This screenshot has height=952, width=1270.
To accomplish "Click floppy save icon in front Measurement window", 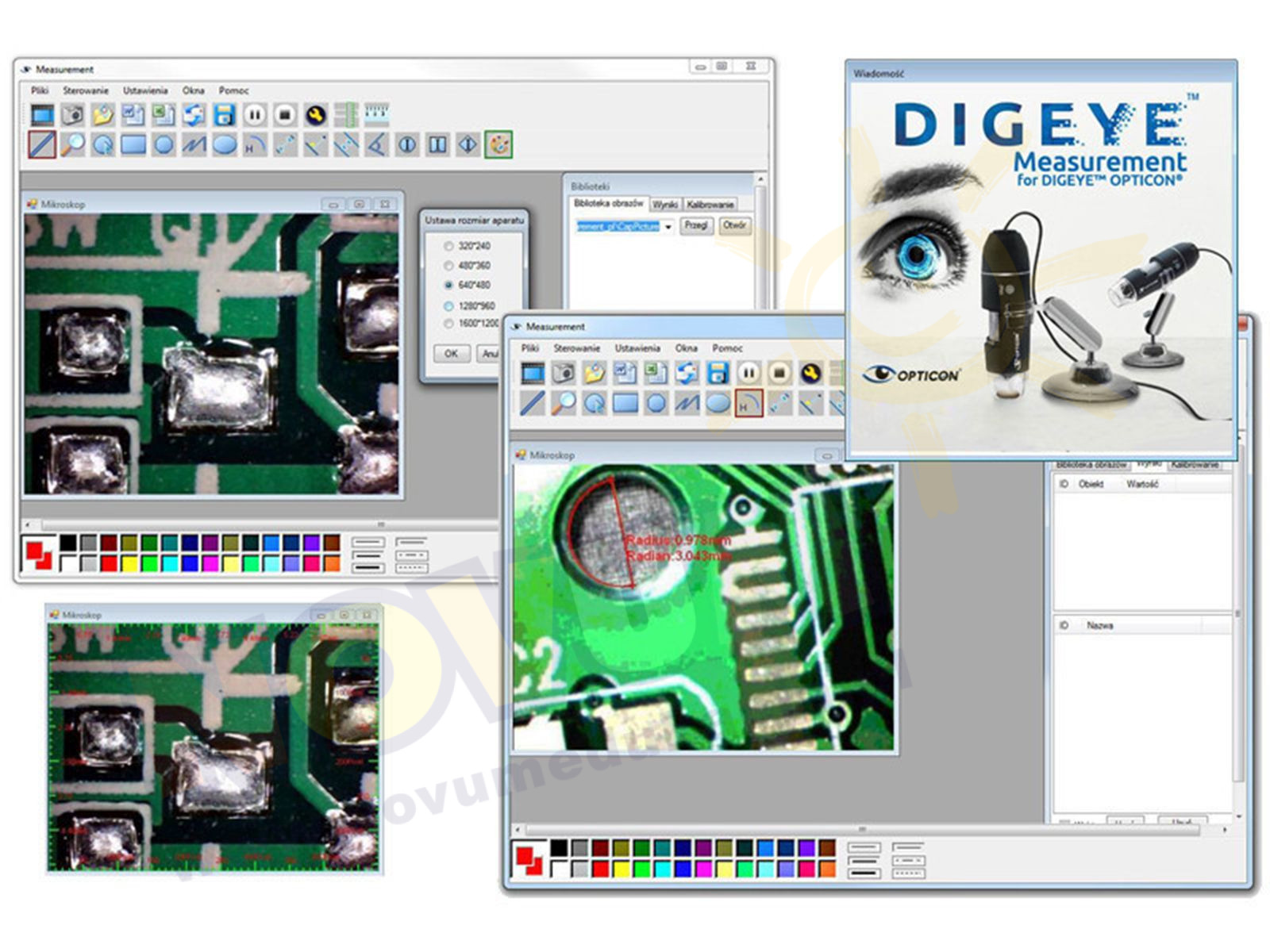I will point(718,373).
